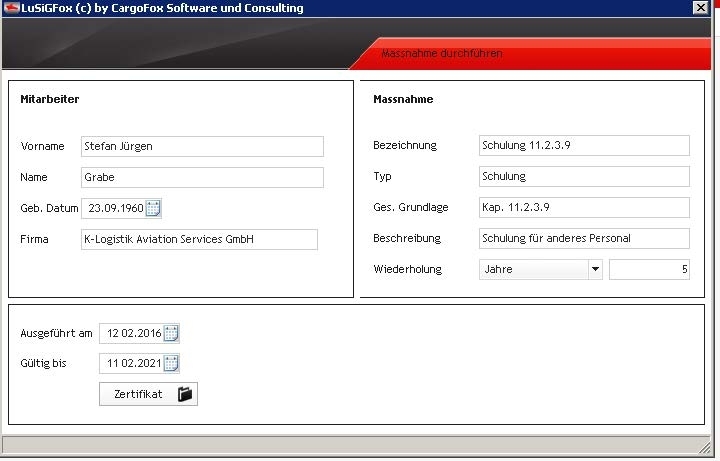Click the Ges. Grundlage label
Viewport: 720px width, 461px height.
click(411, 208)
